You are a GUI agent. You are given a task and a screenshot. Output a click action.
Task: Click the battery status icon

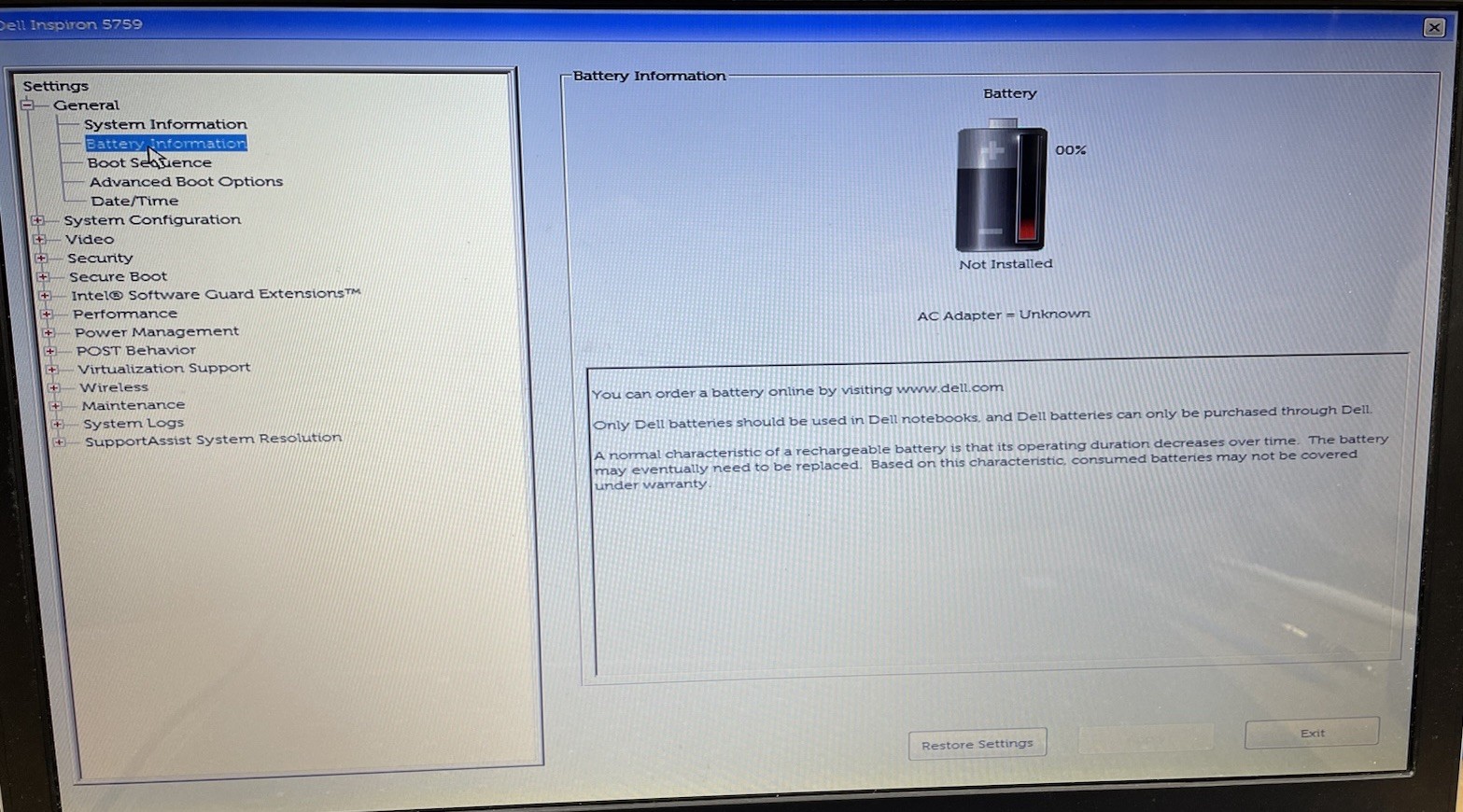[1002, 186]
